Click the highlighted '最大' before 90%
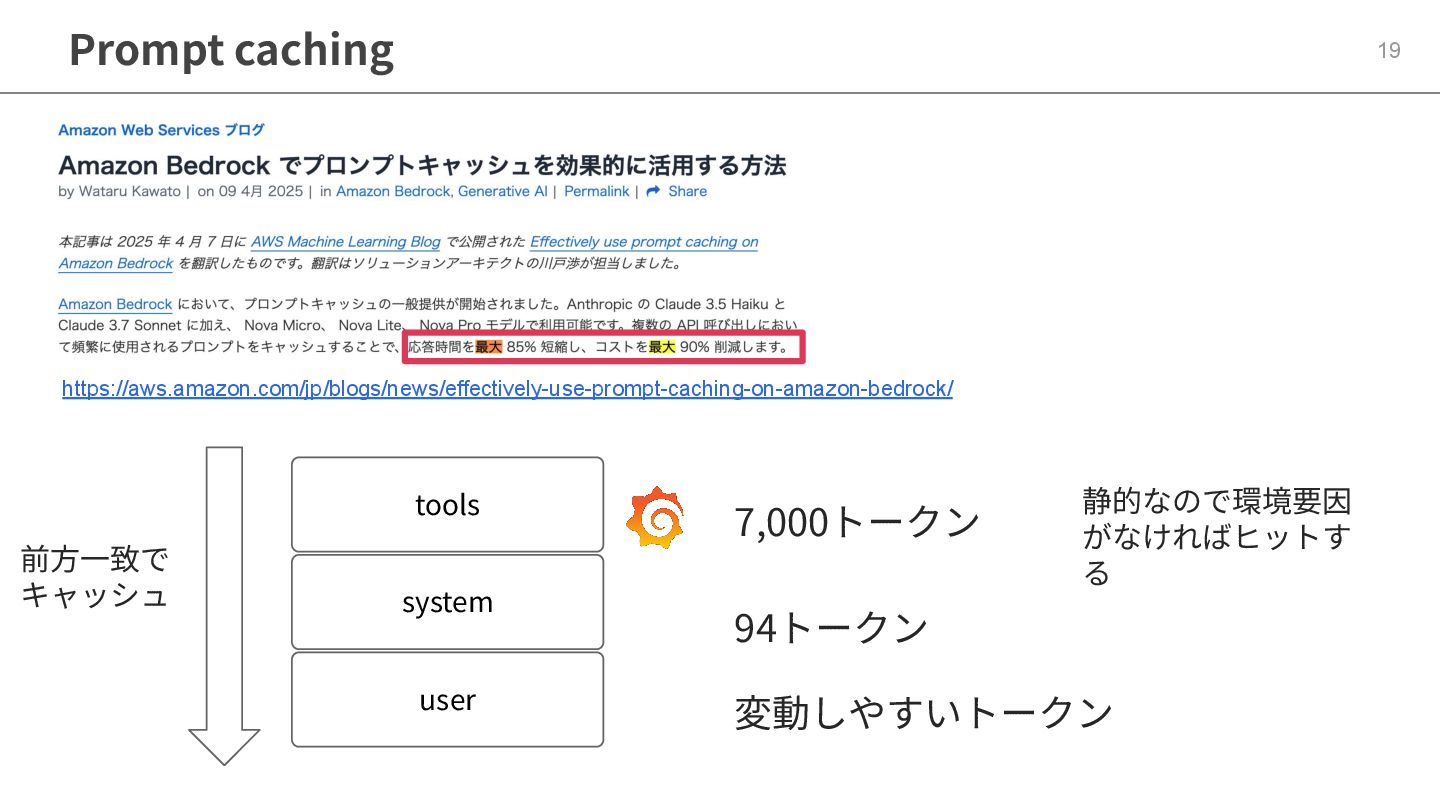 click(x=662, y=347)
